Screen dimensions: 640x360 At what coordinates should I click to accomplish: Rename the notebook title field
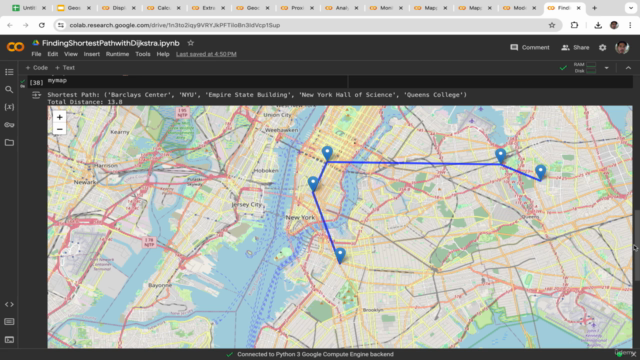111,43
